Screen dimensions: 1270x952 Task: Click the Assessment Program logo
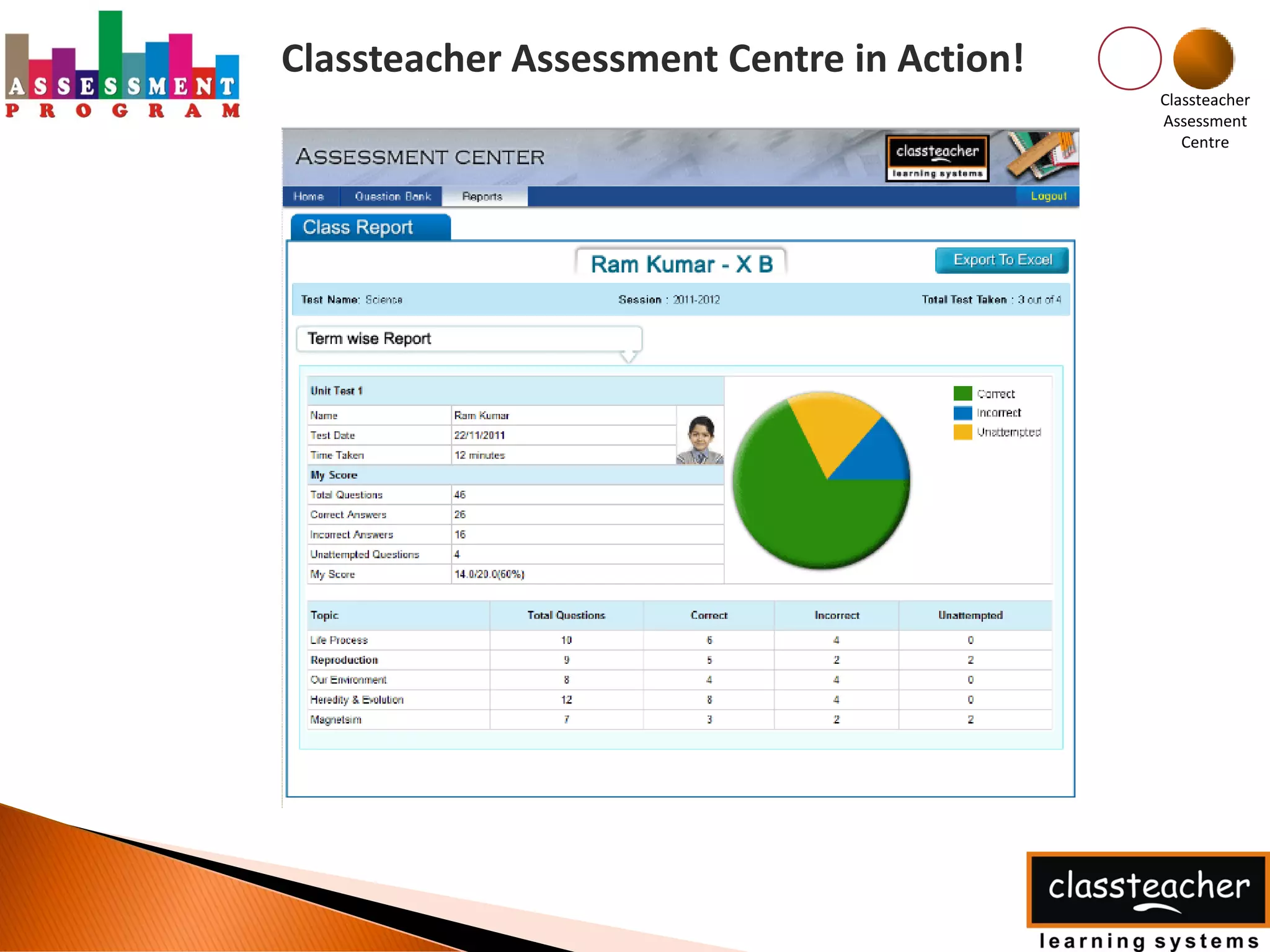click(x=122, y=64)
